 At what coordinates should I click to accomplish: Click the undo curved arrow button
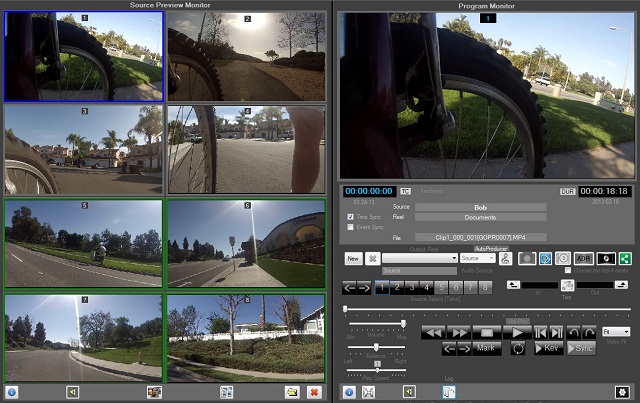click(573, 332)
